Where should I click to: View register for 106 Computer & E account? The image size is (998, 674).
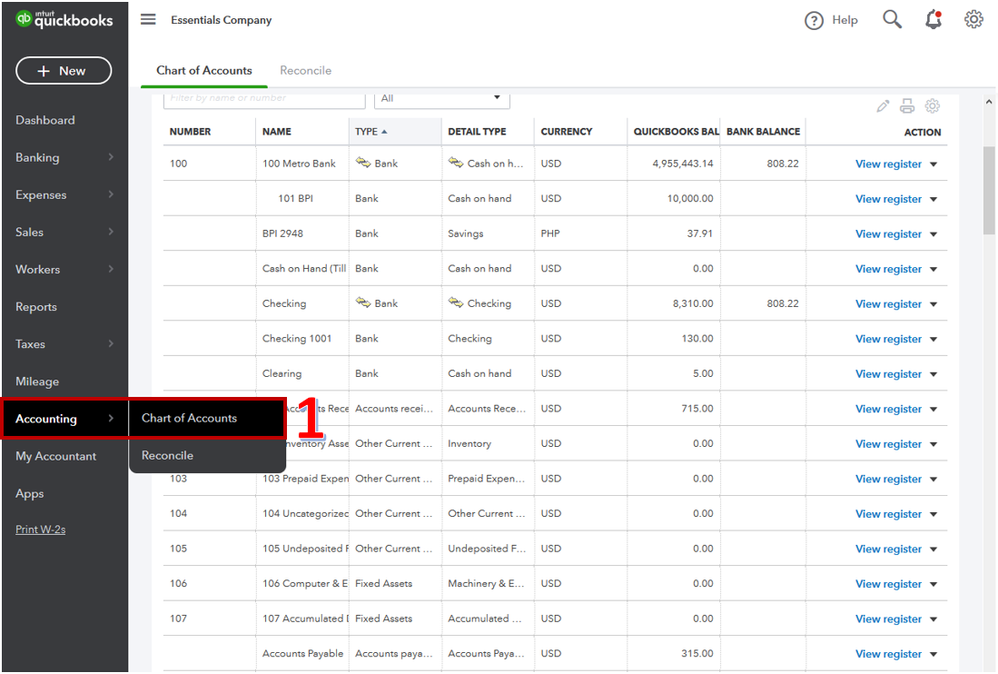(x=888, y=584)
